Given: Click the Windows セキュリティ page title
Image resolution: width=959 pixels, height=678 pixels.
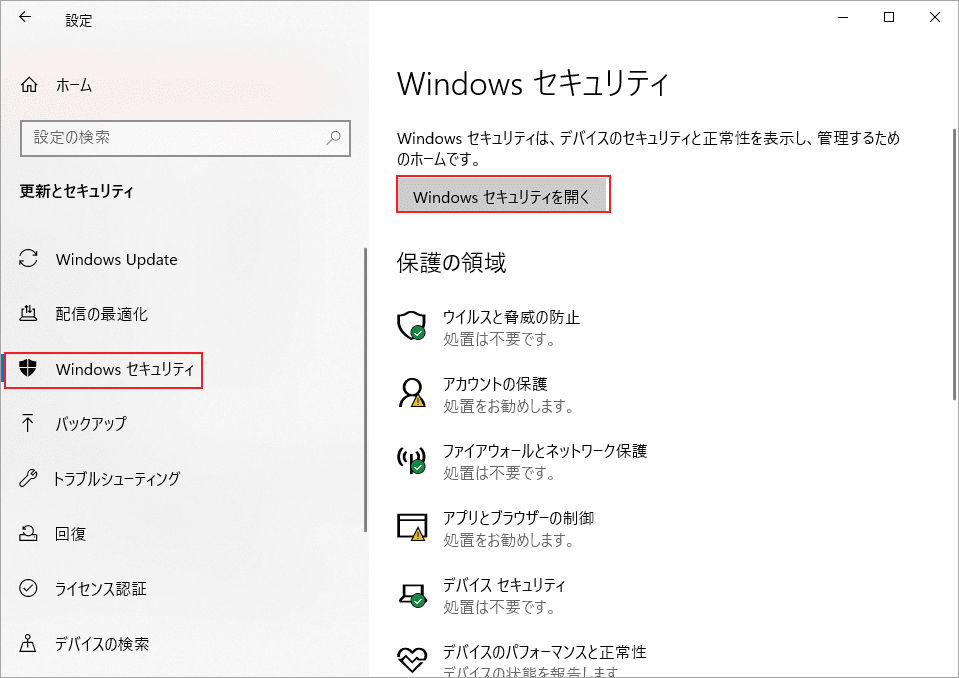Looking at the screenshot, I should (533, 83).
